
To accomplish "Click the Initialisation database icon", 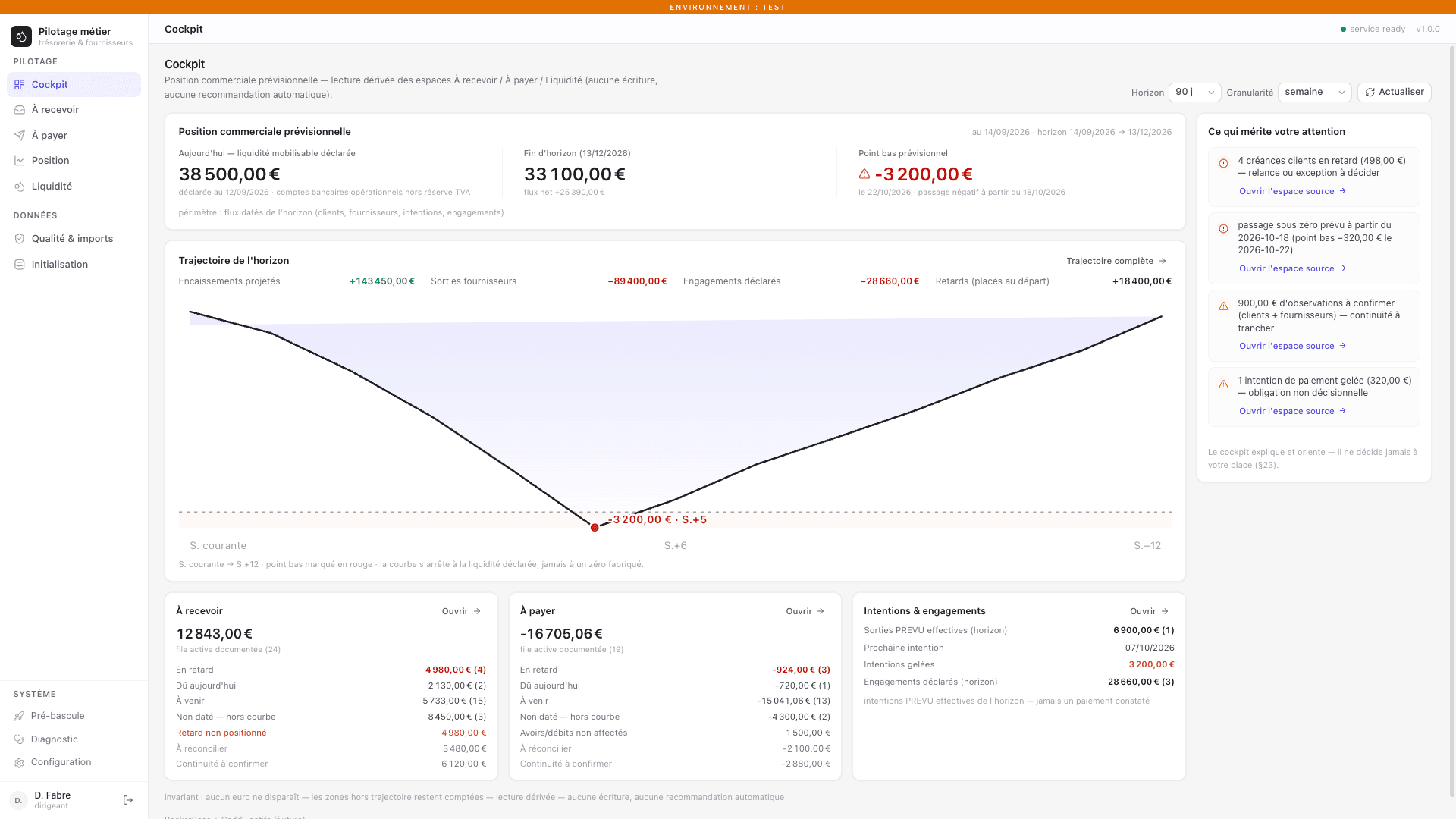I will pos(20,265).
